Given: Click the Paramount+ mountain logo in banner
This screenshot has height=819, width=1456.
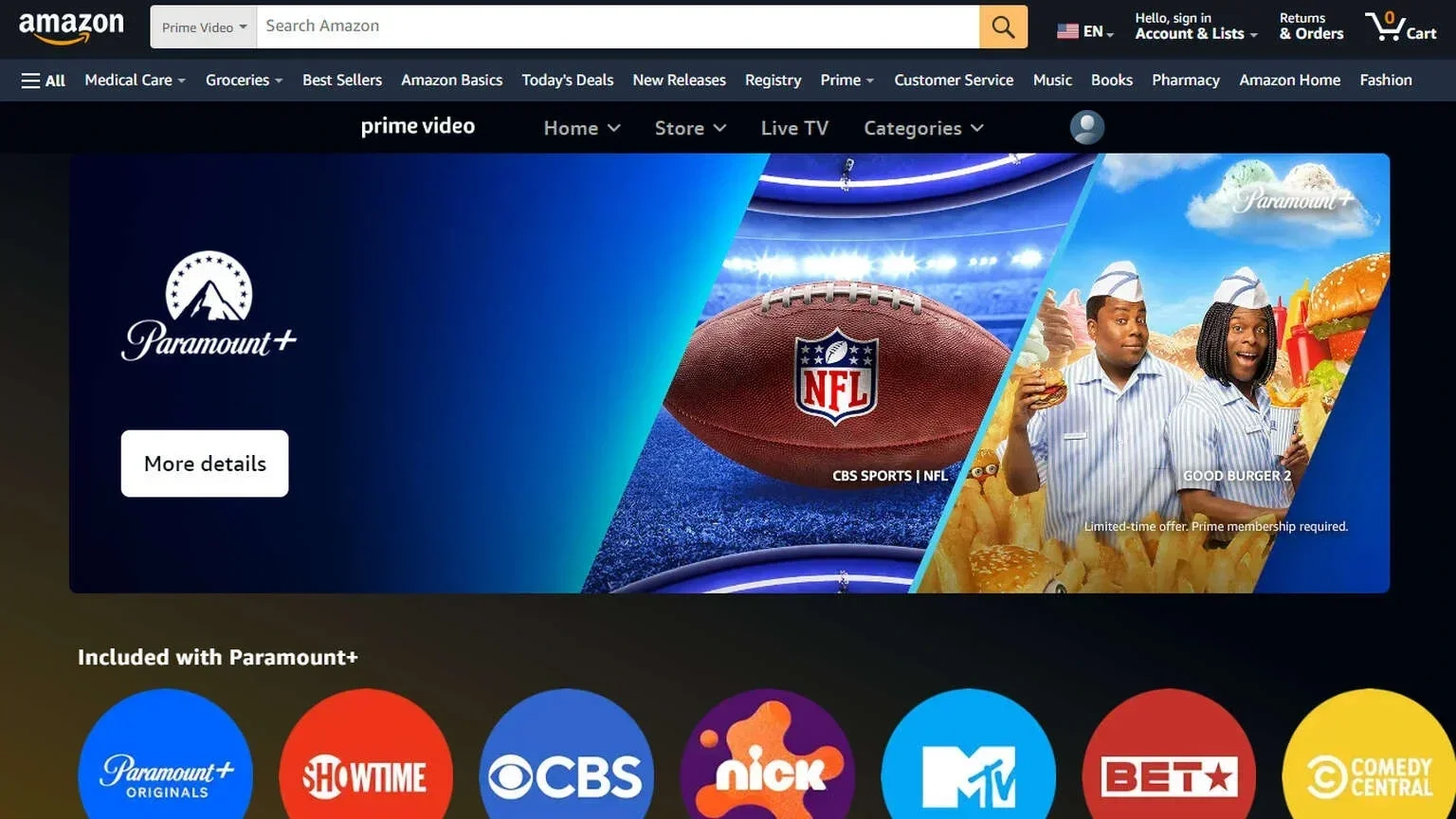Looking at the screenshot, I should tap(209, 305).
